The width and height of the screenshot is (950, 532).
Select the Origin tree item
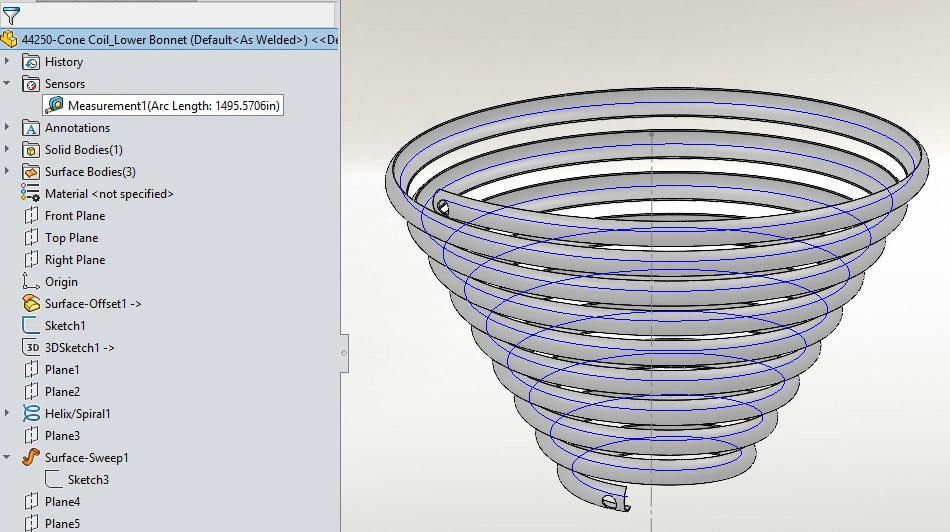[61, 282]
